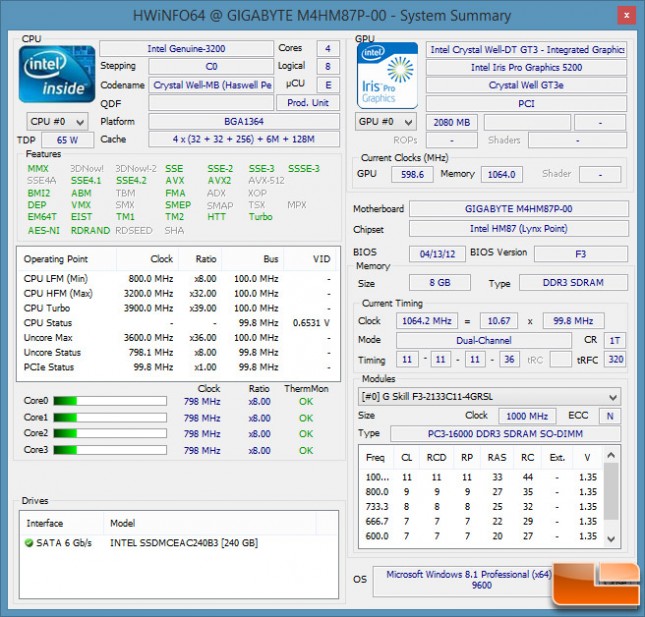Click the TDP 65 W field

(67, 140)
